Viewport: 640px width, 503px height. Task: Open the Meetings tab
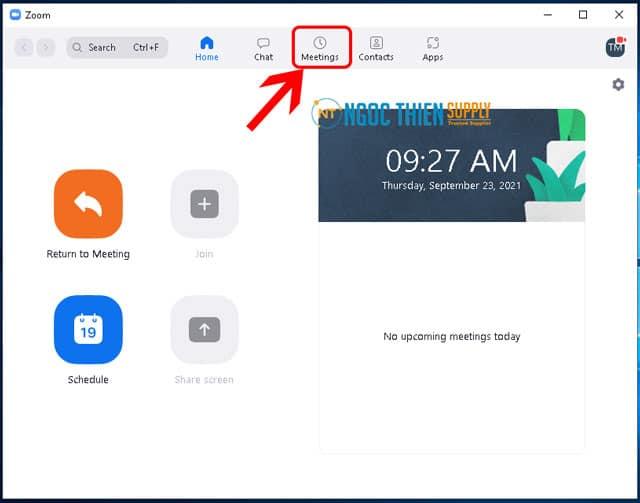pos(320,49)
